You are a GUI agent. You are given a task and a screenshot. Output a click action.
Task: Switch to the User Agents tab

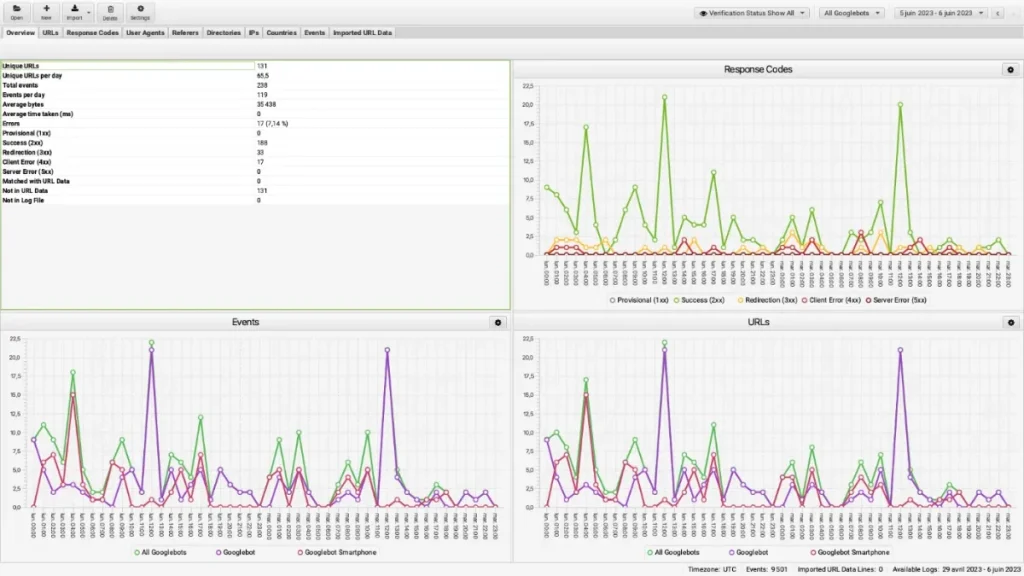tap(145, 33)
